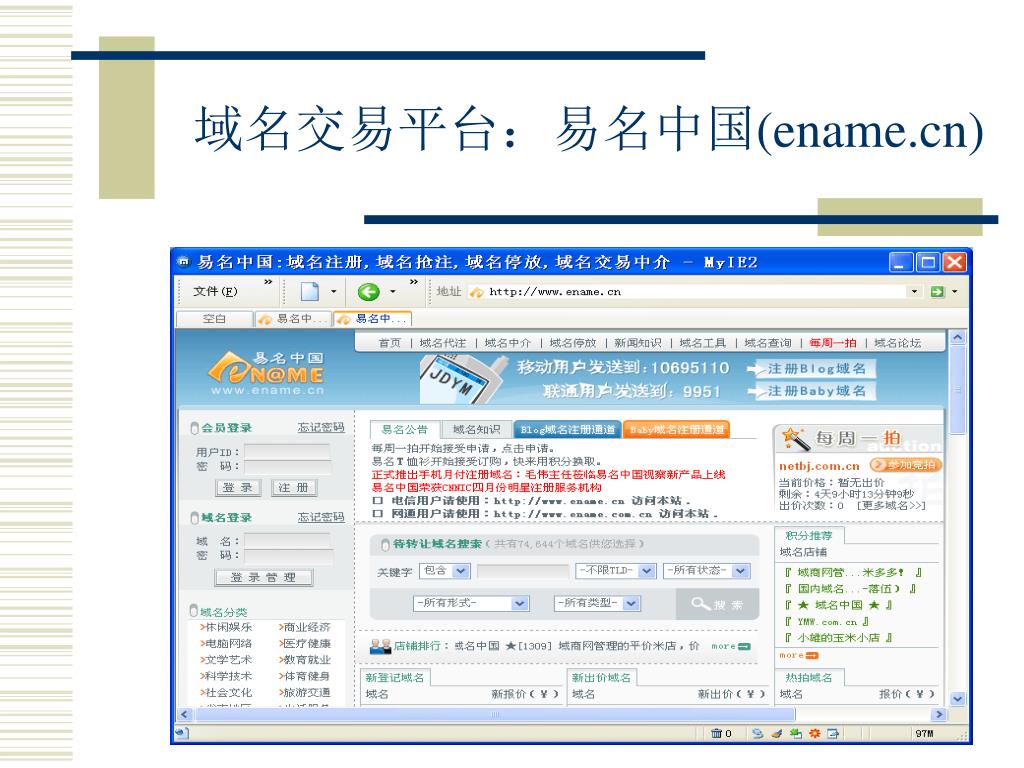This screenshot has width=1024, height=768.
Task: Open the 新闻知识 nav item
Action: [x=637, y=343]
